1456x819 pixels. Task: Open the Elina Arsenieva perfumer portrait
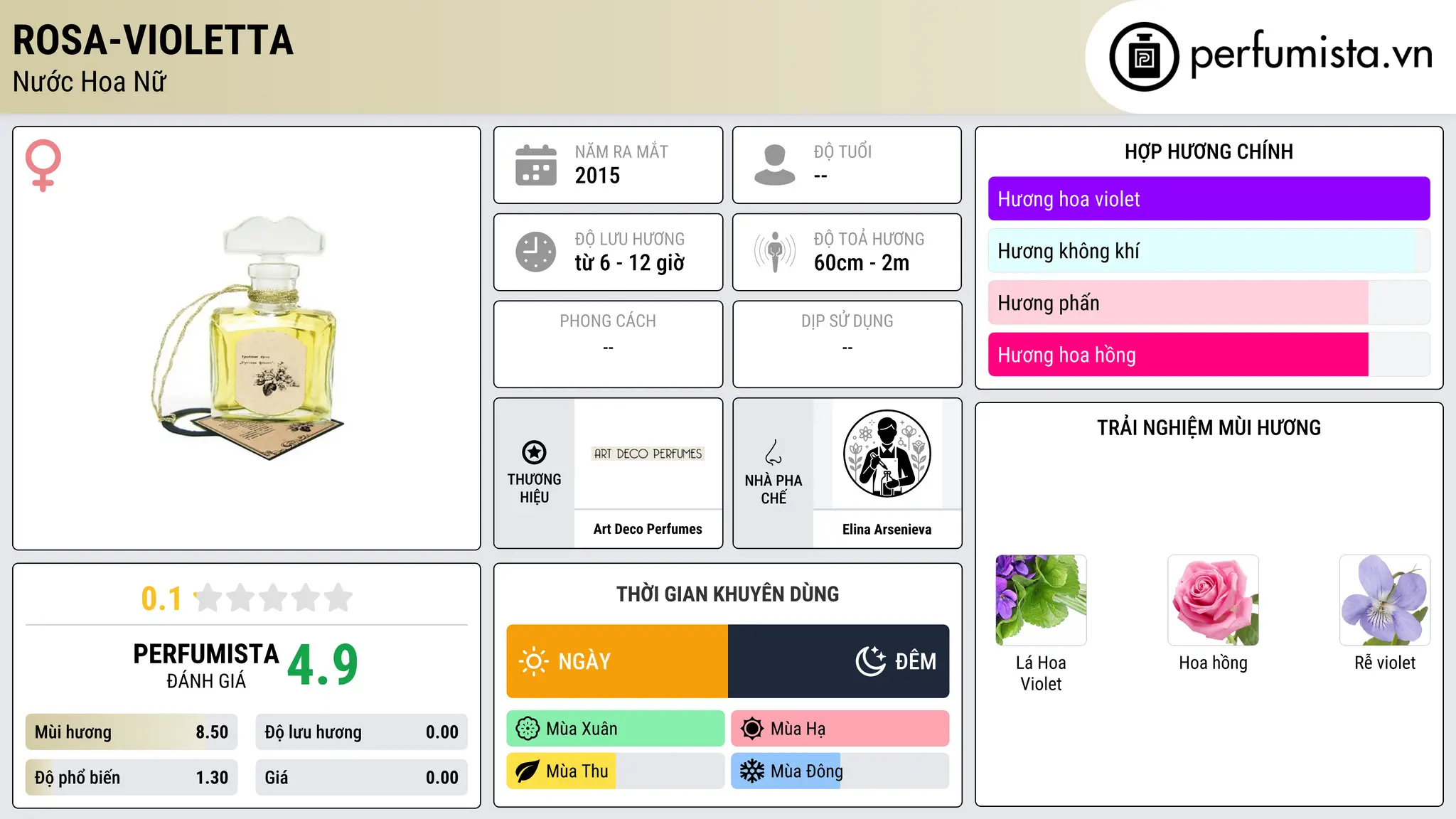tap(887, 454)
